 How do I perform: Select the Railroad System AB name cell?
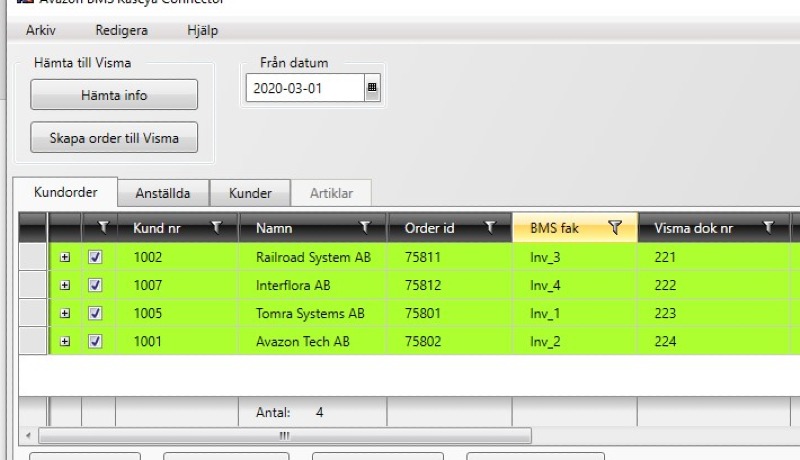[313, 257]
